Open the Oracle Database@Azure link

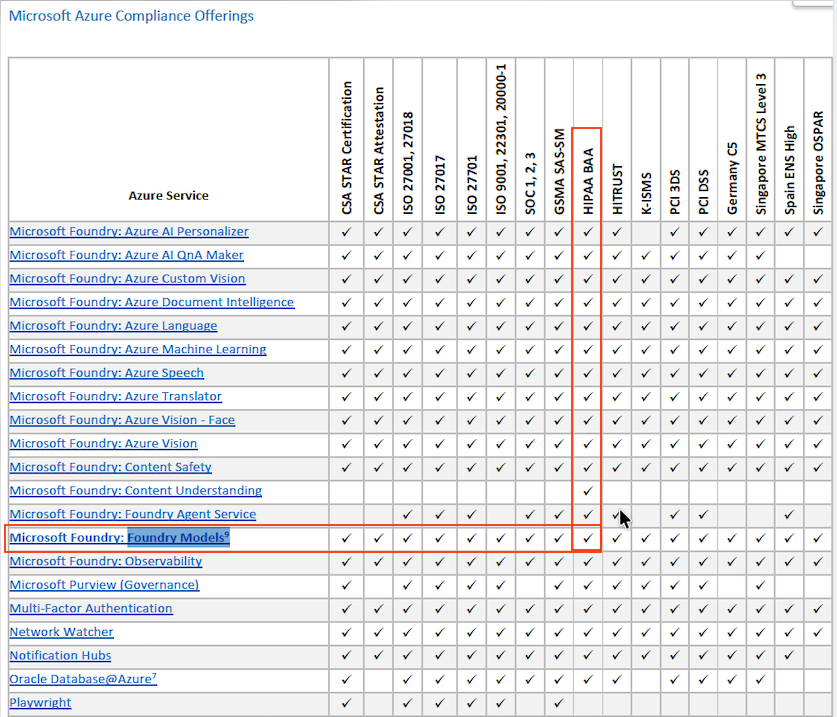[83, 679]
